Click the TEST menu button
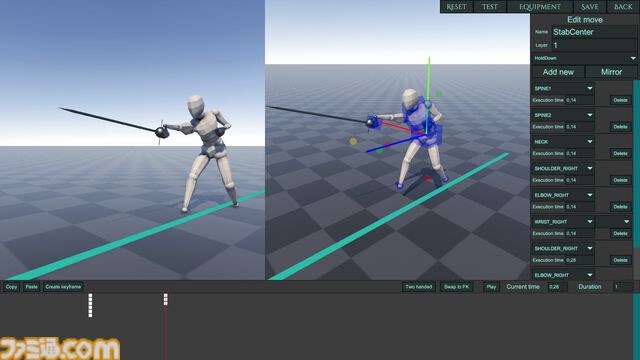The width and height of the screenshot is (640, 360). [489, 7]
